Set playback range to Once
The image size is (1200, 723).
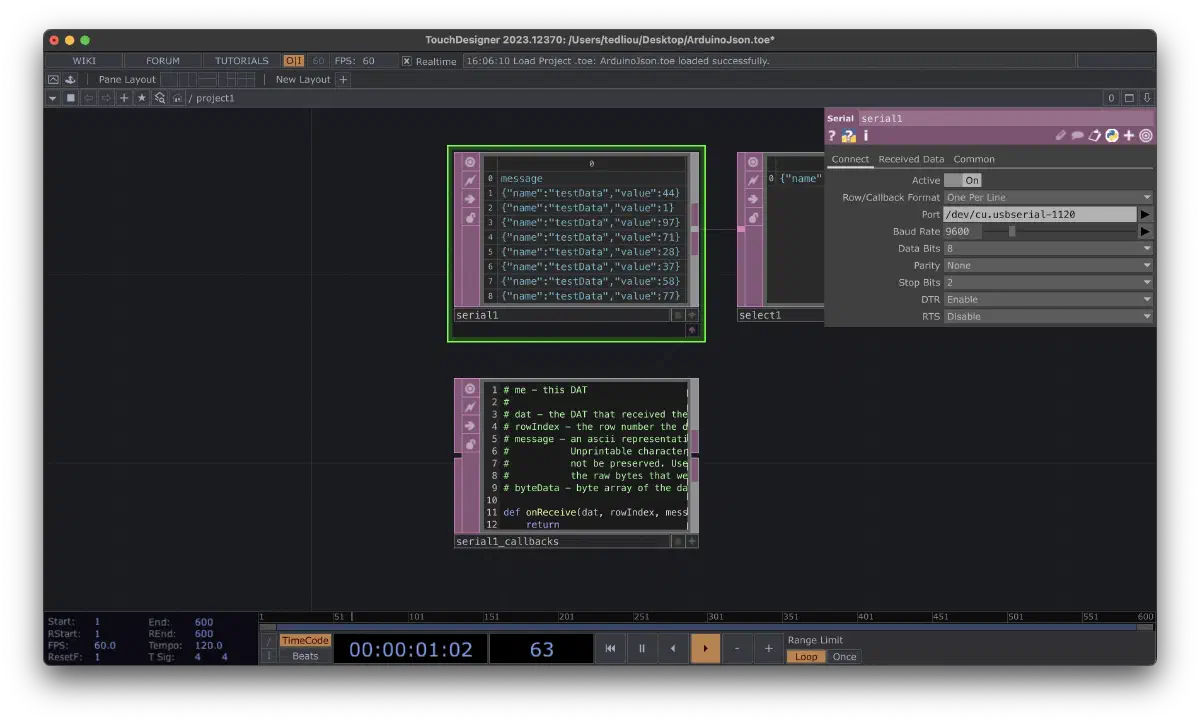(844, 656)
